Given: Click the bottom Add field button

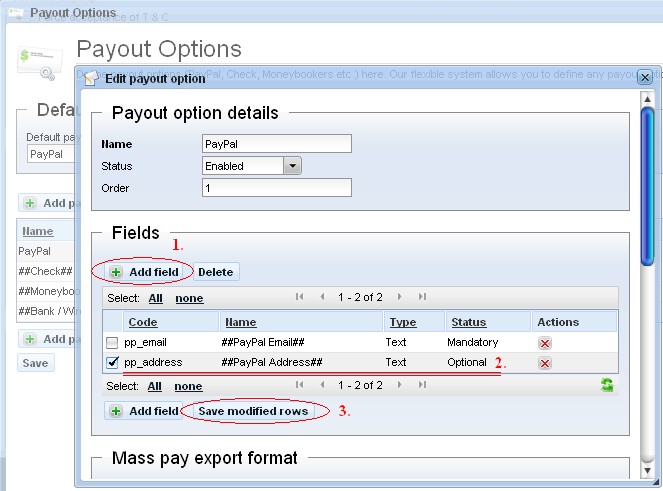Looking at the screenshot, I should click(144, 411).
